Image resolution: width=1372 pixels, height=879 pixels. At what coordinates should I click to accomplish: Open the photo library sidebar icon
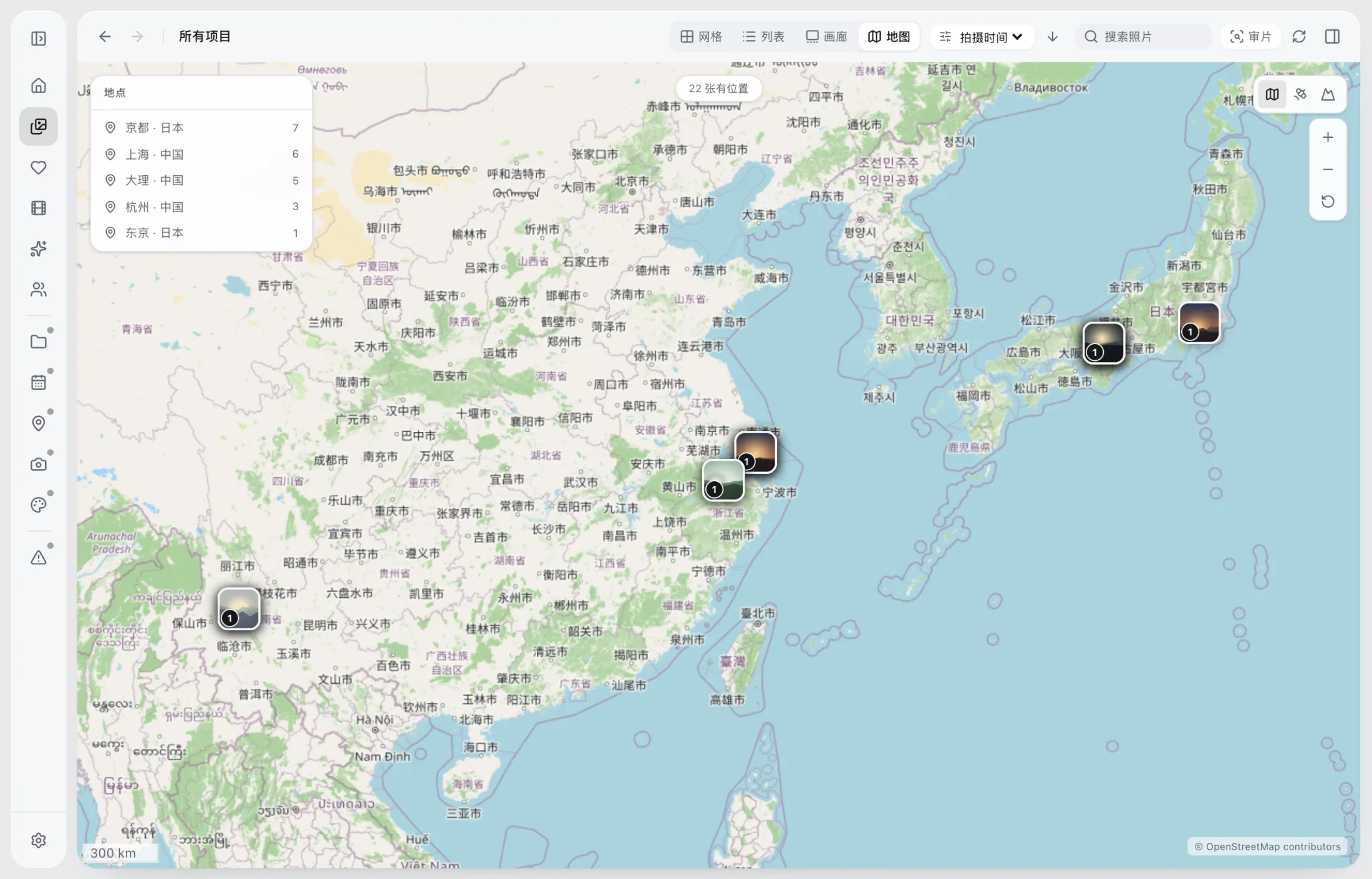[39, 127]
